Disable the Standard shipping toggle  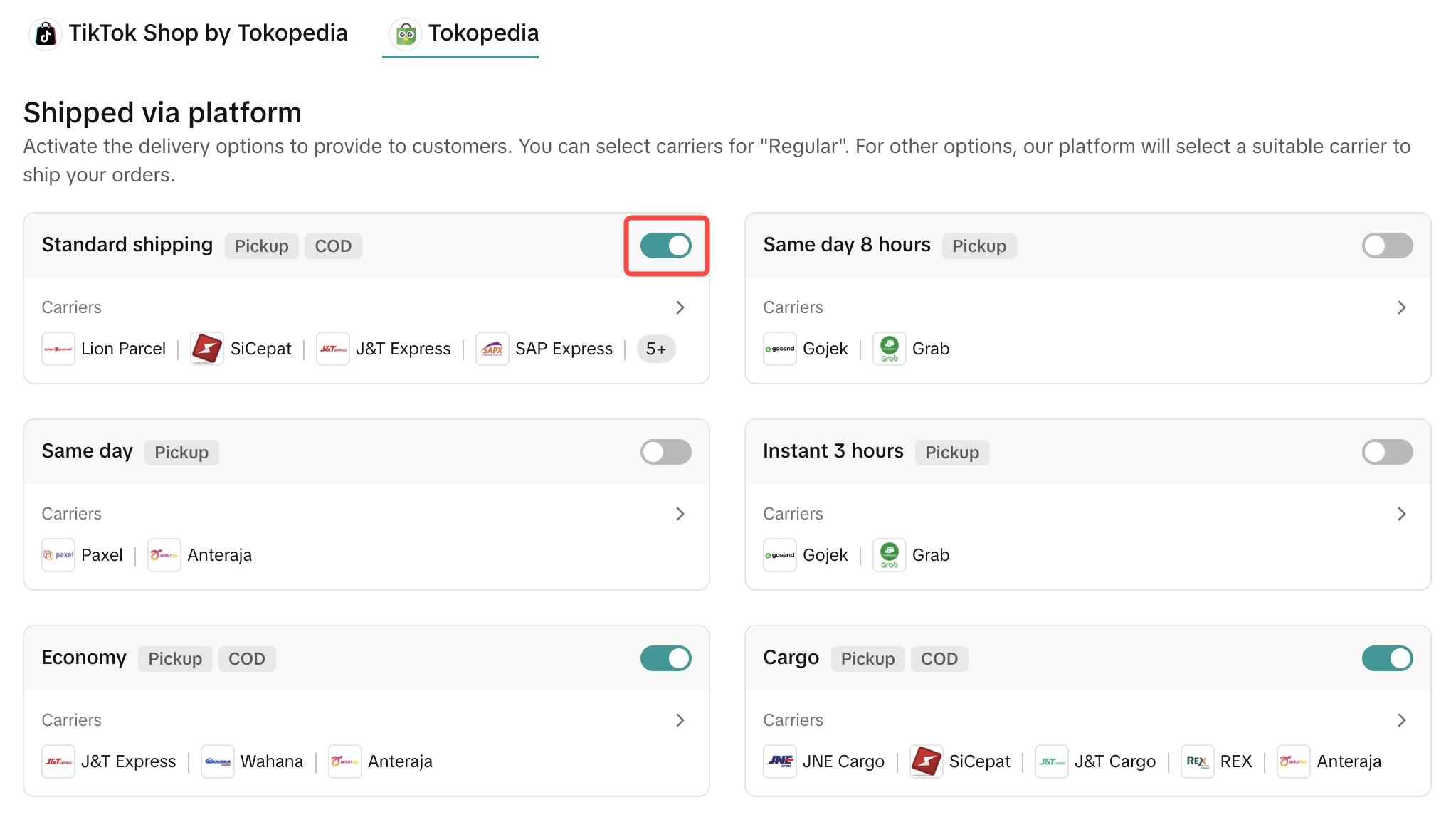[x=666, y=246]
